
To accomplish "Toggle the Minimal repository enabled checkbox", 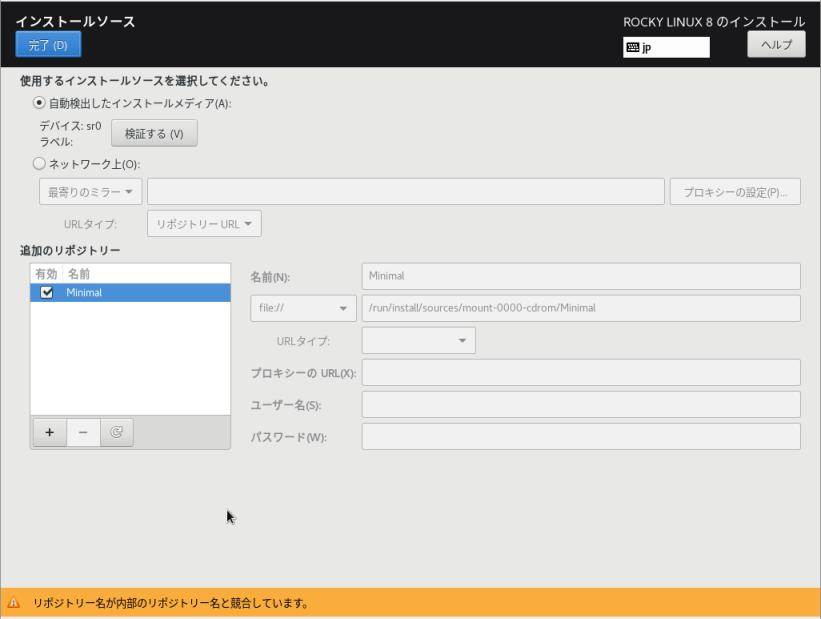I will 47,292.
